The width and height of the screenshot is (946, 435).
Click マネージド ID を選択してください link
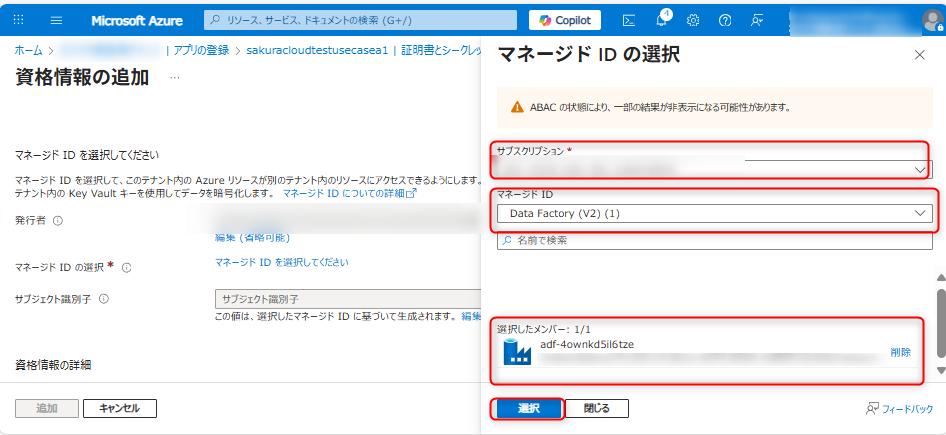(x=282, y=262)
